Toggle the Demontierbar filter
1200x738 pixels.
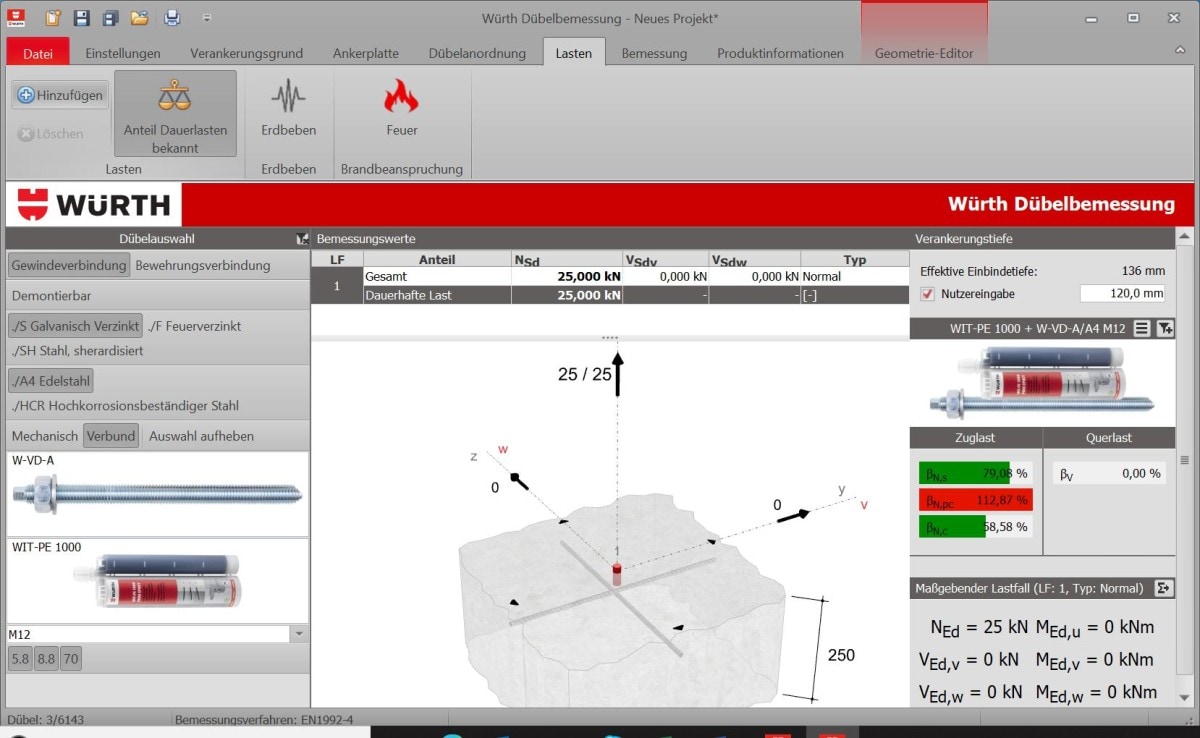point(51,296)
